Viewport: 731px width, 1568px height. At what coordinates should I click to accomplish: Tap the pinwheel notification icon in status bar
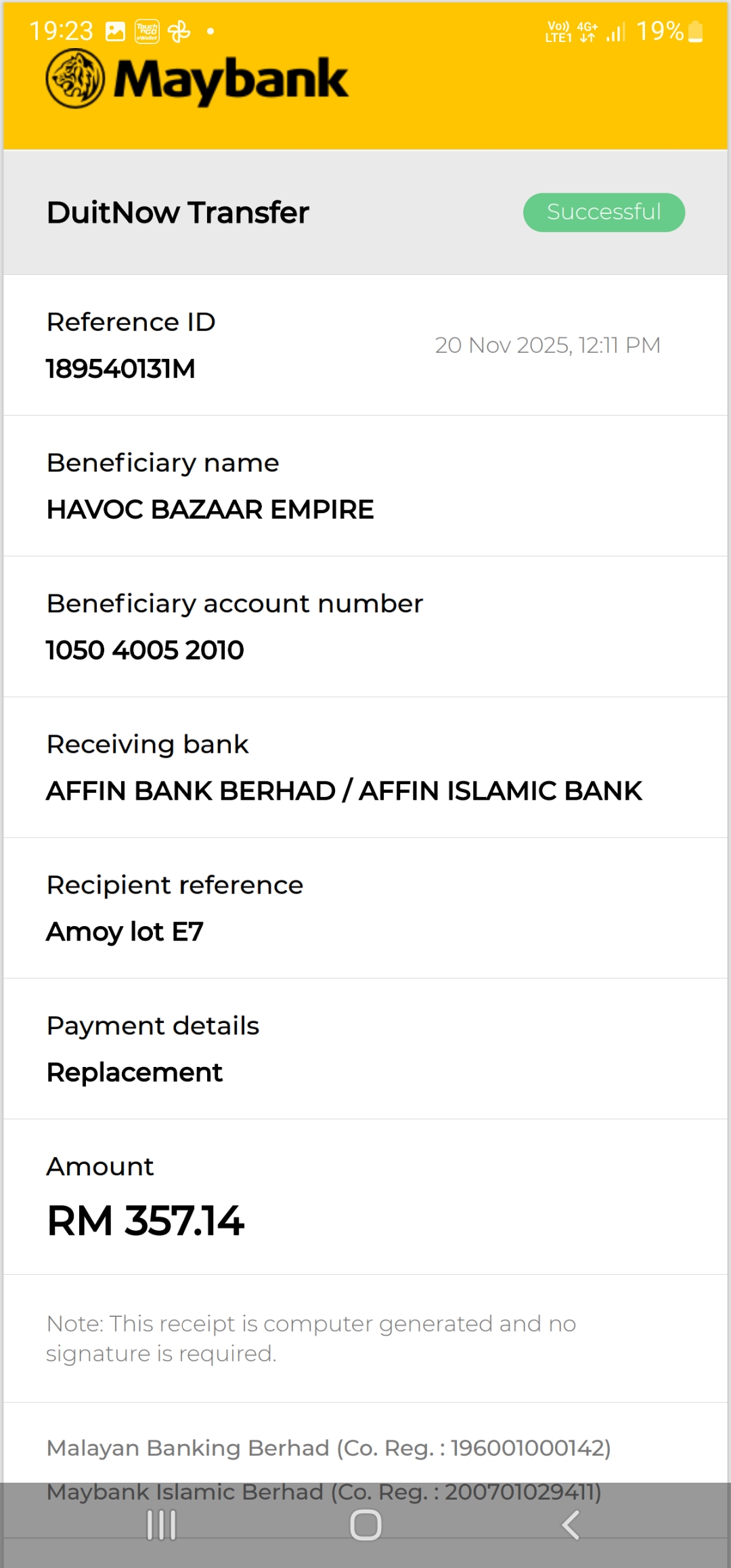(x=179, y=31)
